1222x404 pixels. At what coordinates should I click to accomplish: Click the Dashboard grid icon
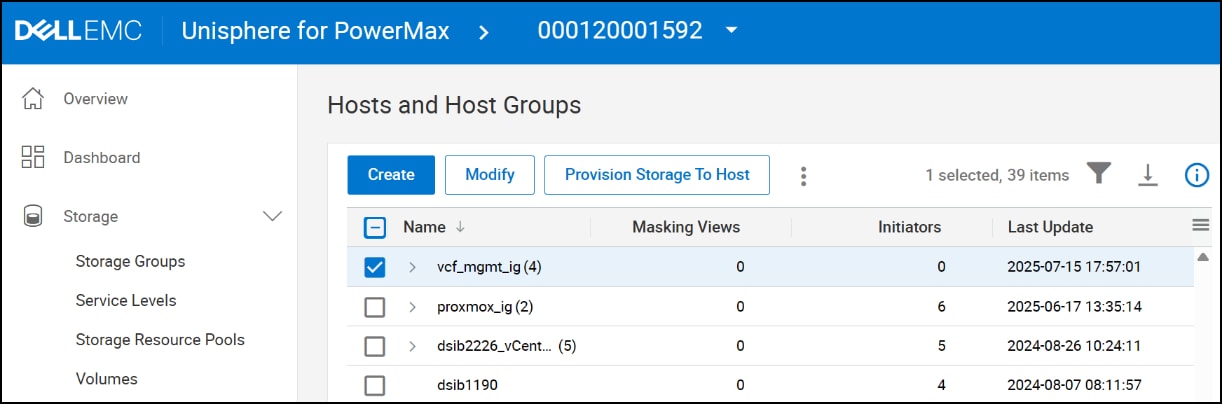pos(33,158)
